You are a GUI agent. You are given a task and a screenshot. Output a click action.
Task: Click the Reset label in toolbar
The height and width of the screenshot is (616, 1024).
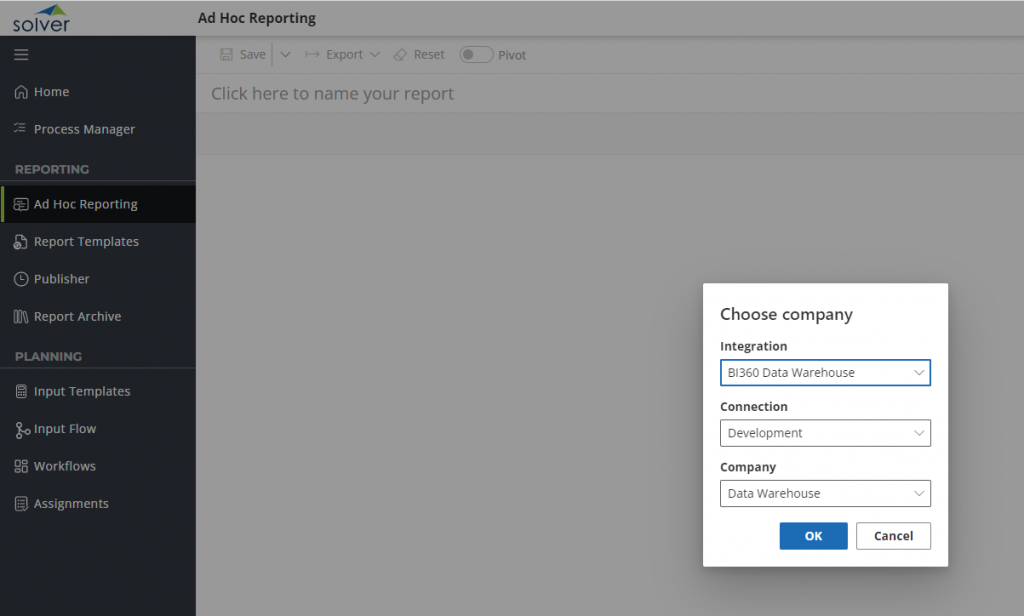[x=429, y=55]
